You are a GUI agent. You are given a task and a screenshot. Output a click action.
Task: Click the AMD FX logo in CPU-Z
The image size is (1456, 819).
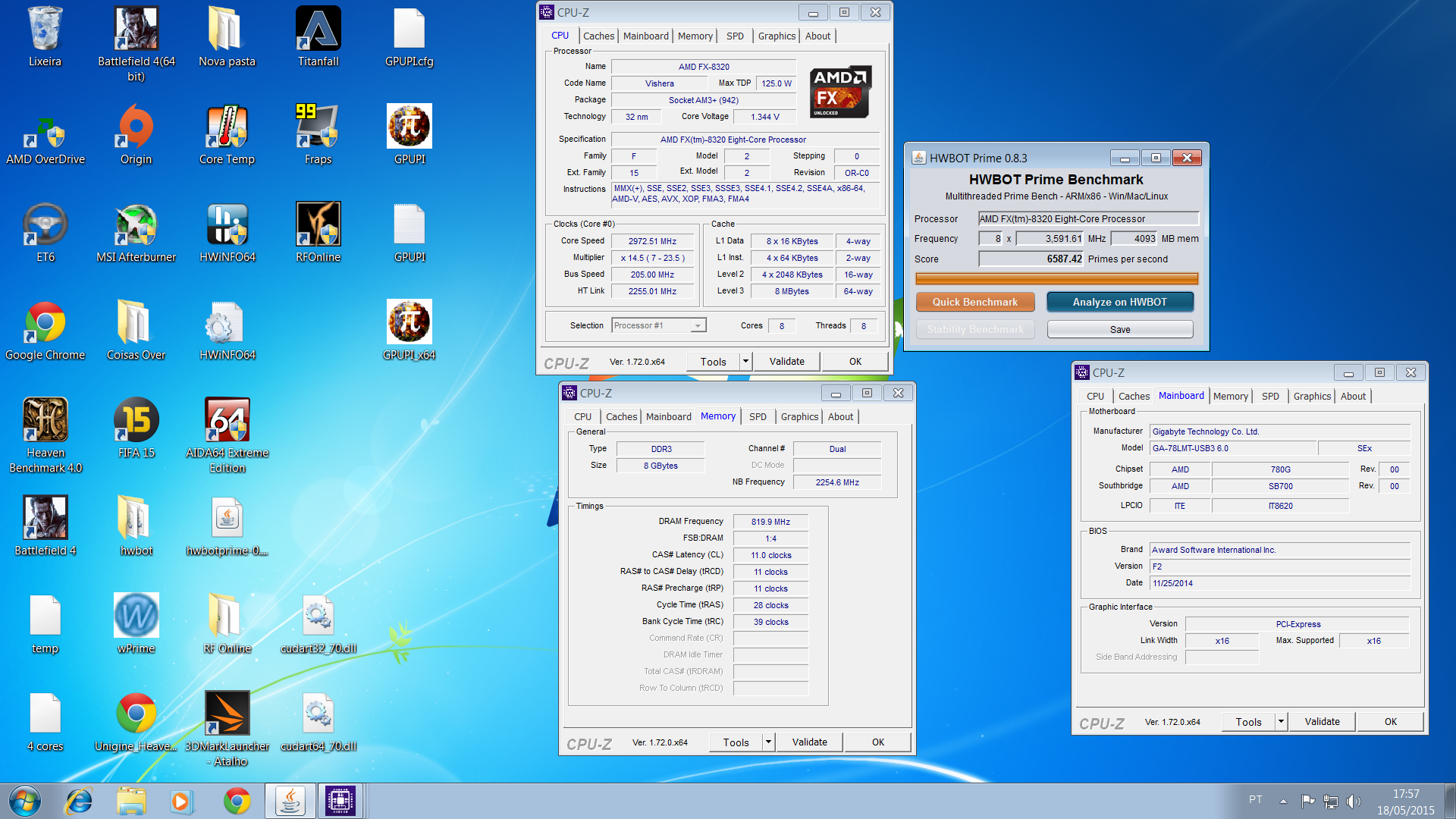tap(840, 92)
